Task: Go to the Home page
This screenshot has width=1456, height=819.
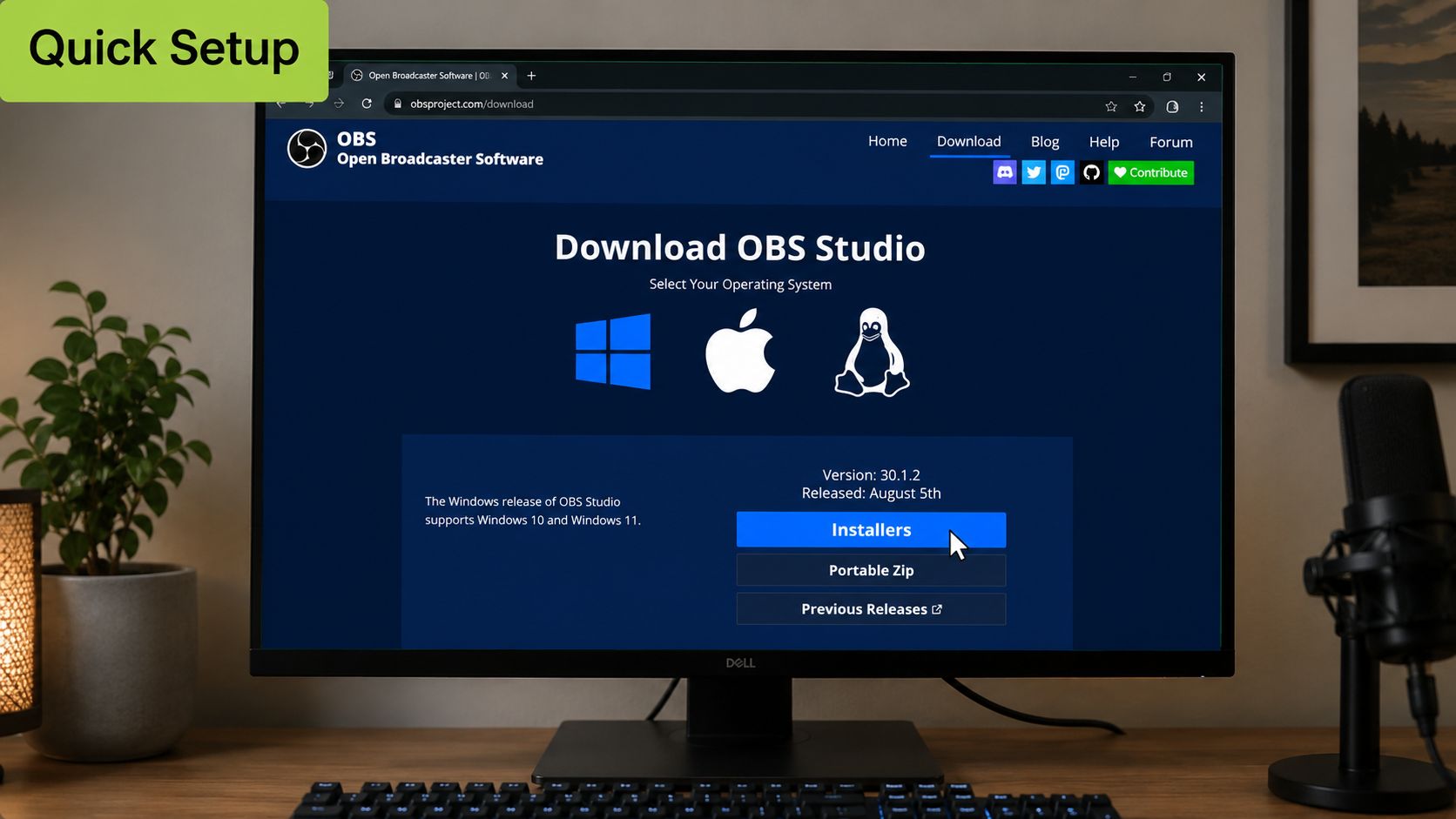Action: coord(887,141)
